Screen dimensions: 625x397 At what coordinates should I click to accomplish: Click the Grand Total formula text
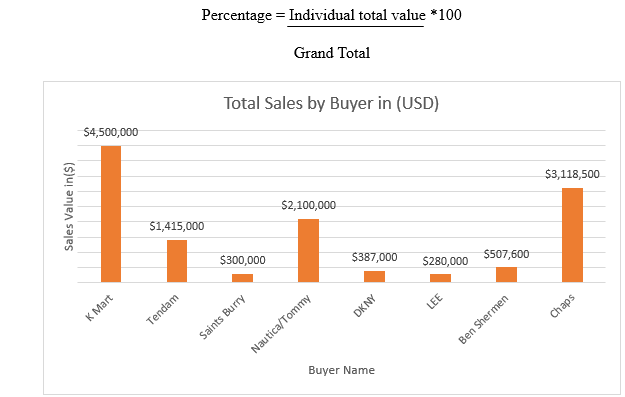click(x=332, y=53)
